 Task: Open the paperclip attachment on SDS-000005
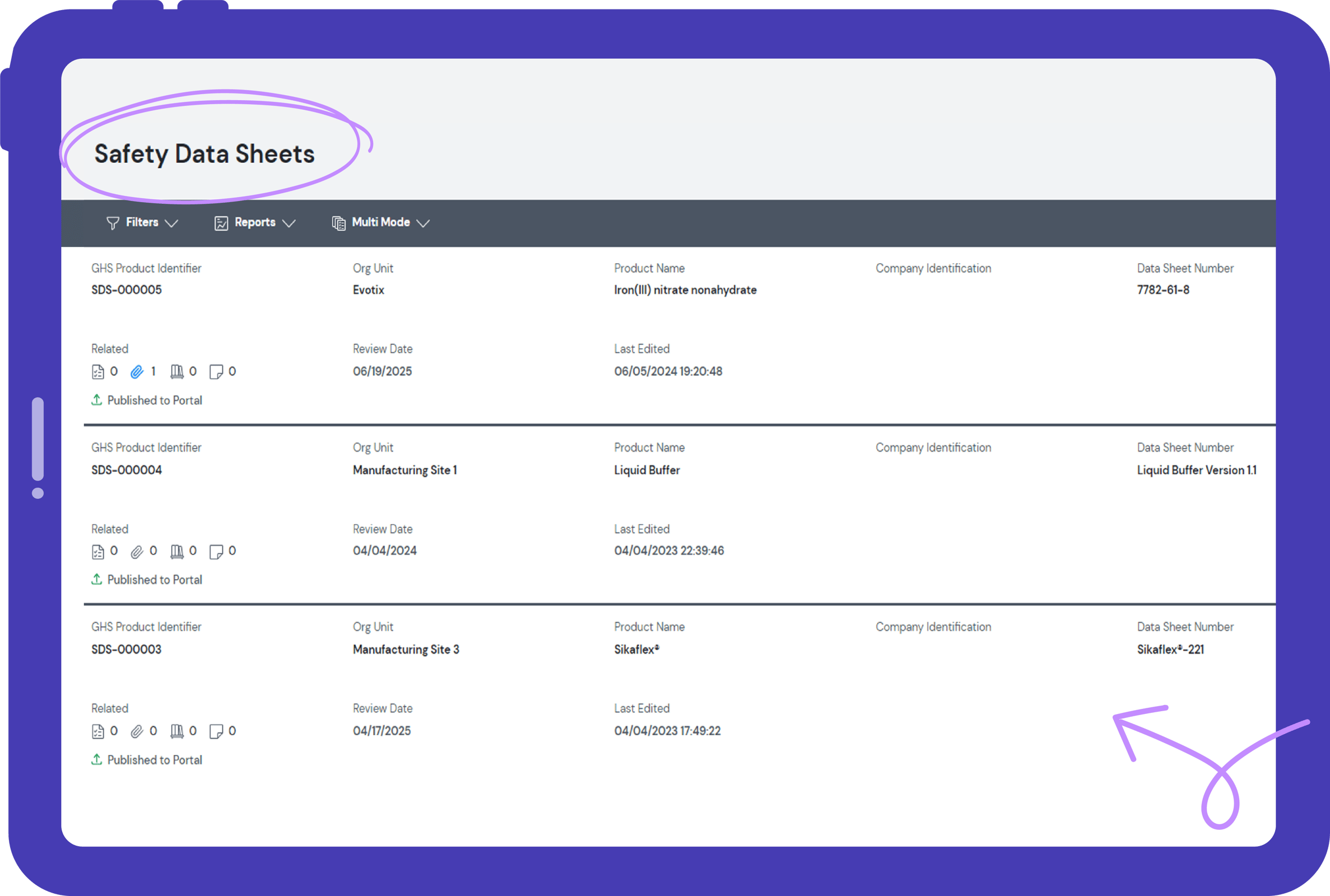click(137, 371)
